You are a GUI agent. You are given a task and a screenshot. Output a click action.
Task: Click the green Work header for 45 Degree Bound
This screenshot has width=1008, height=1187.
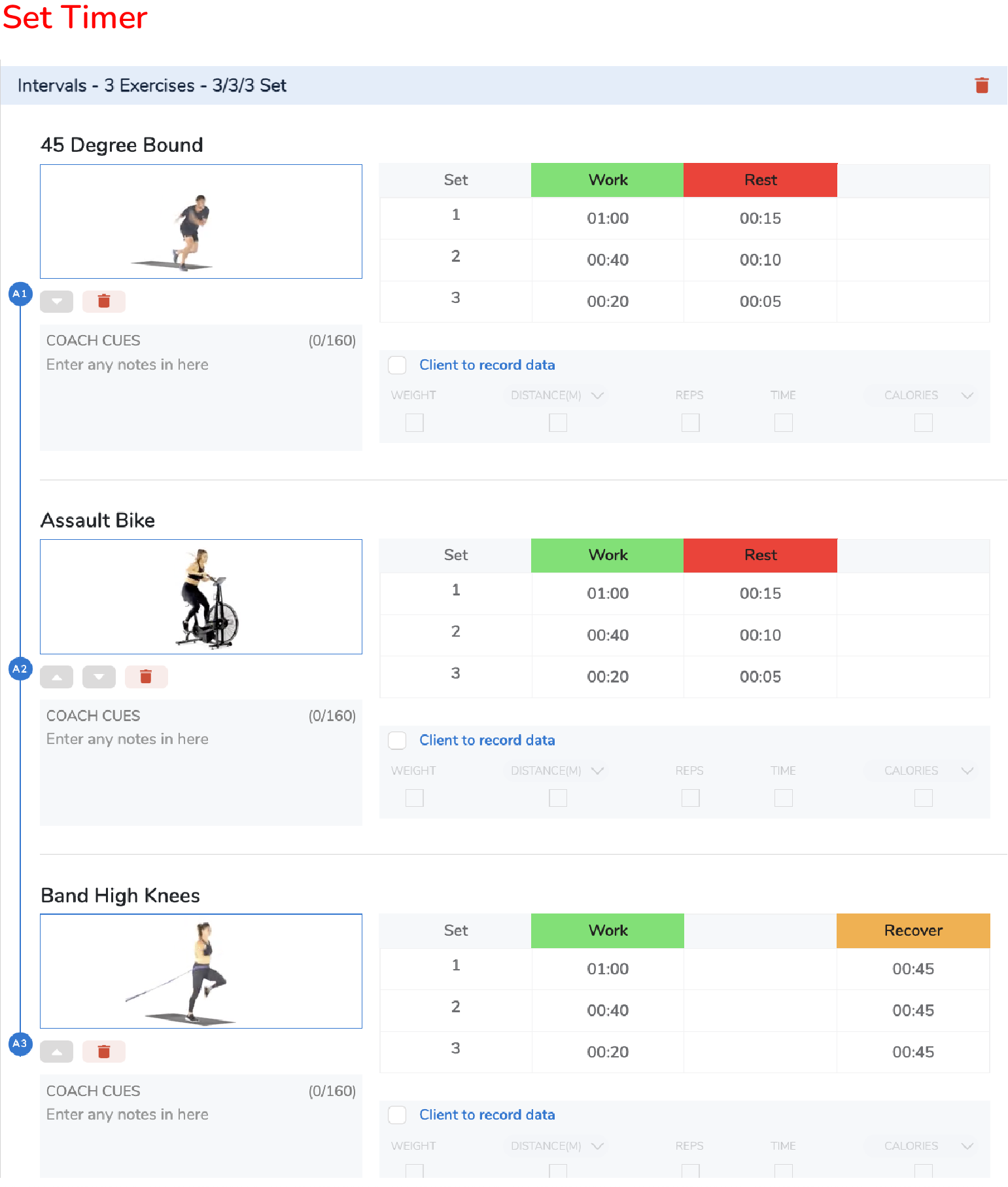[608, 180]
